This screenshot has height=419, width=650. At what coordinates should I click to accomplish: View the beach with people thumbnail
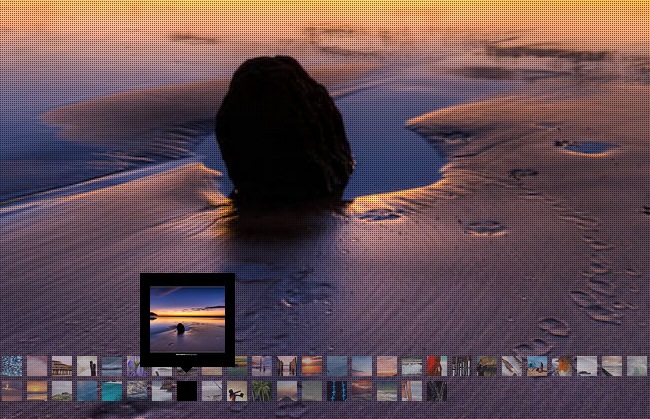coord(536,366)
